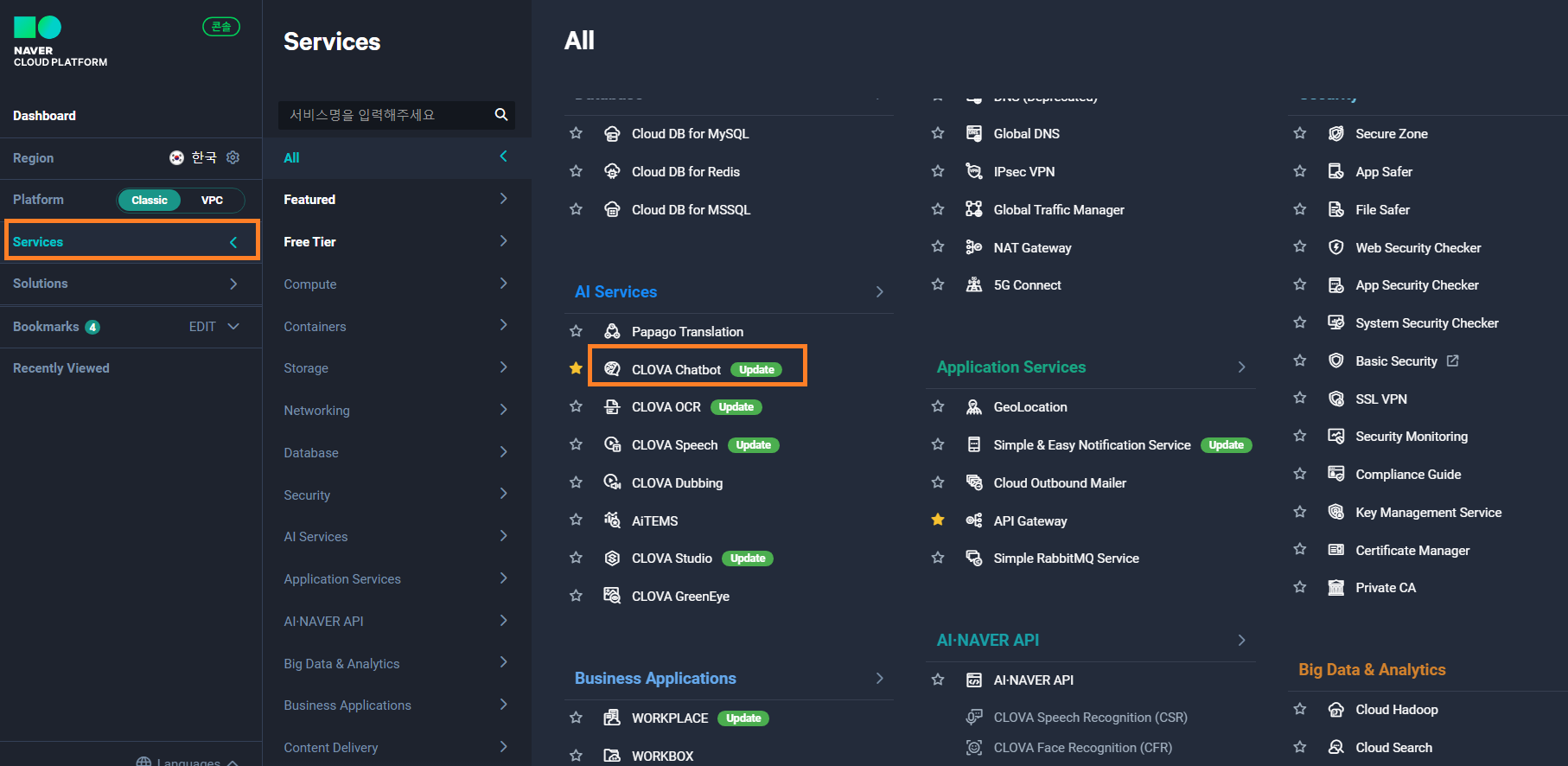Click the Cloud DB for Redis icon
The height and width of the screenshot is (766, 1568).
[612, 171]
